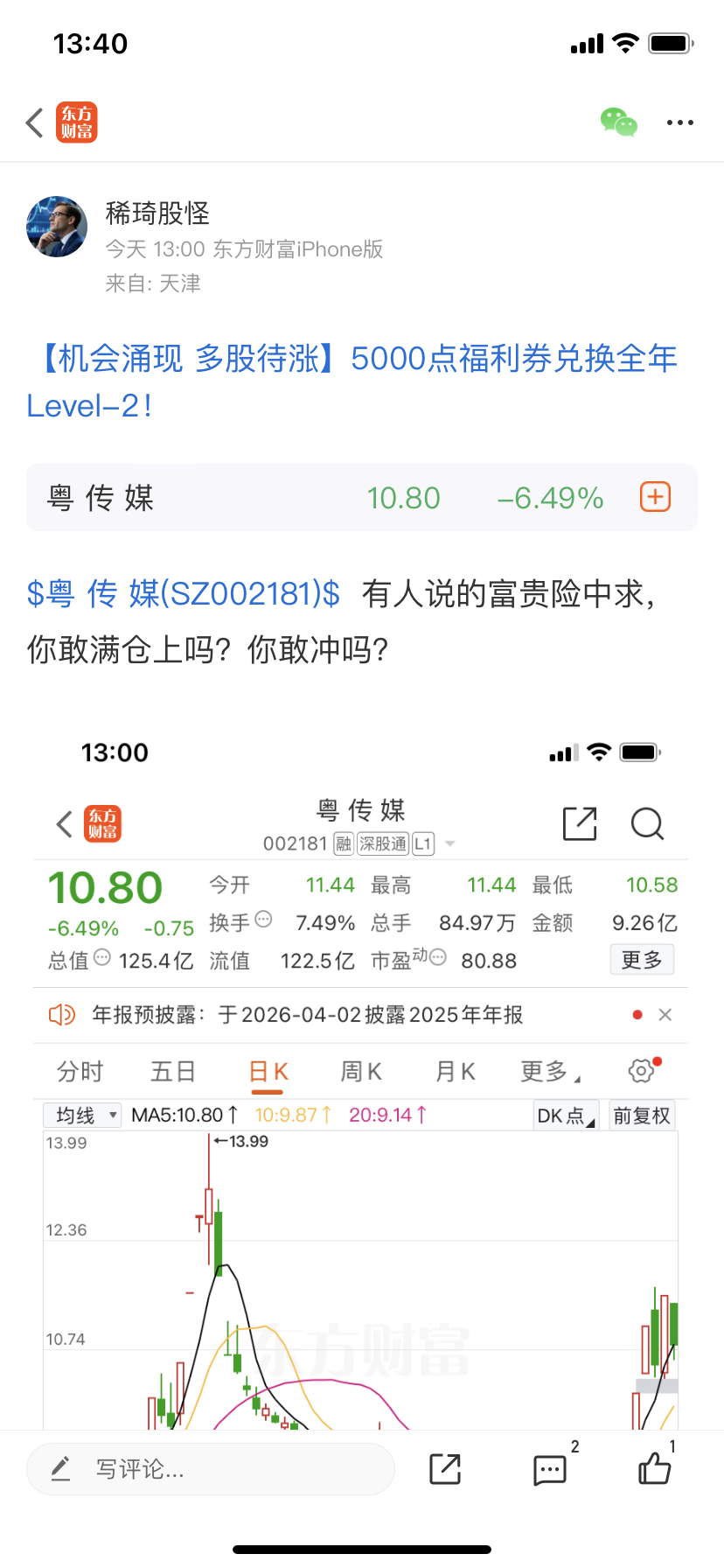Tap the 更多 button in quote data

coord(642,960)
